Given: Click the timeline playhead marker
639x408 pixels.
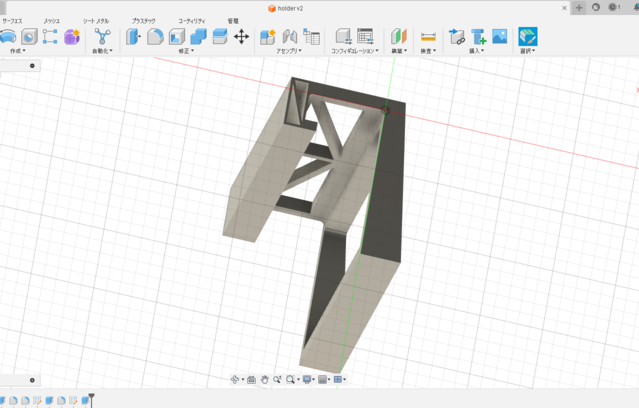Looking at the screenshot, I should click(x=91, y=398).
